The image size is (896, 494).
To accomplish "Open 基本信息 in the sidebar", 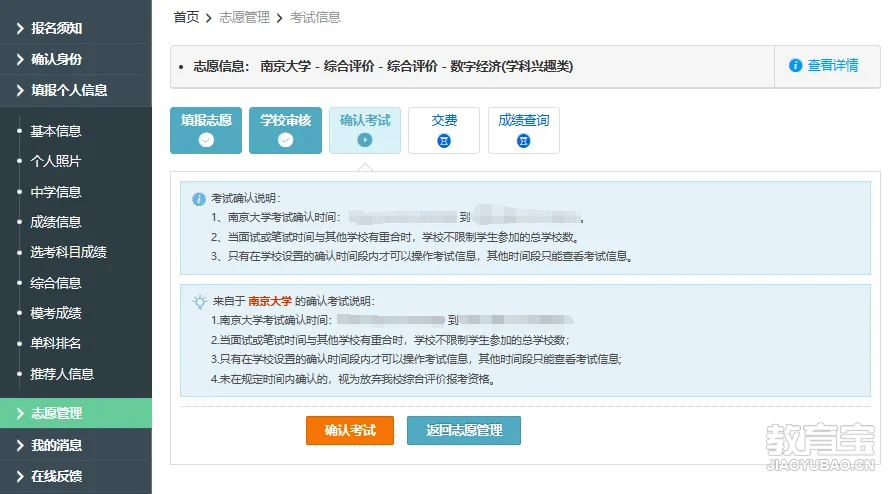I will tap(55, 131).
